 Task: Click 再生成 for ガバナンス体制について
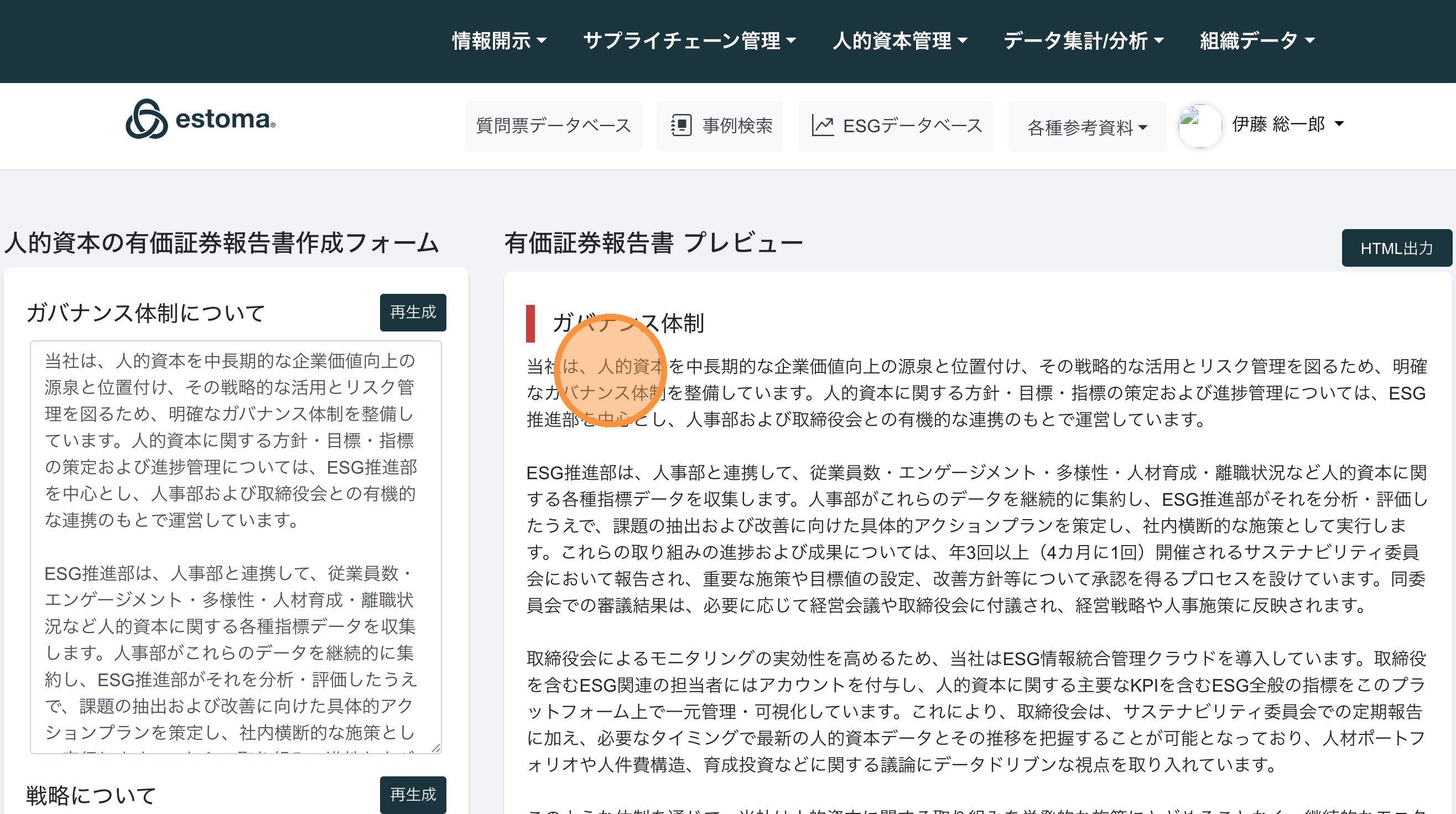point(413,312)
